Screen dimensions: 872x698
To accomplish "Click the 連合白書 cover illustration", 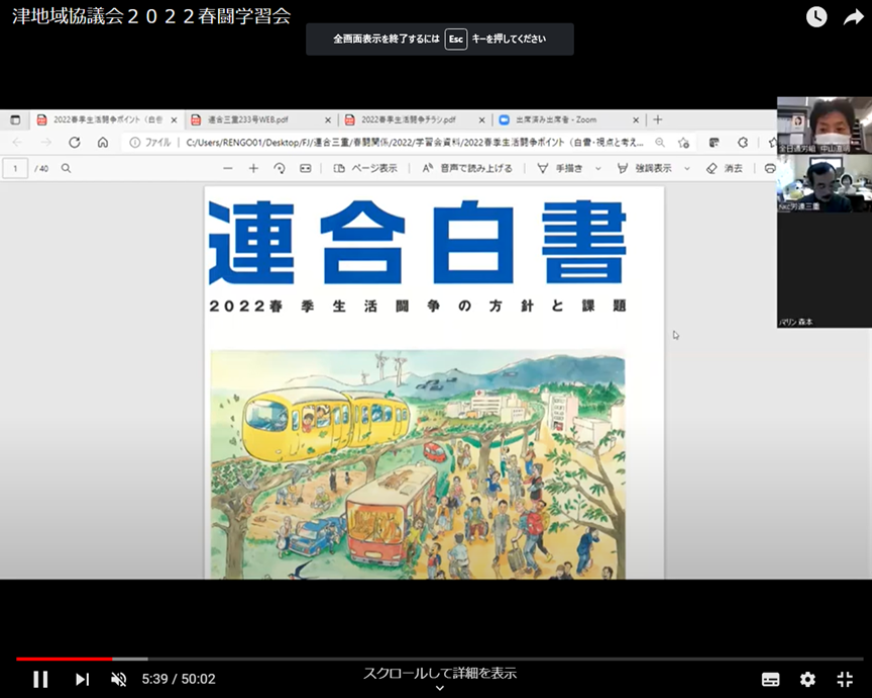I will point(418,464).
